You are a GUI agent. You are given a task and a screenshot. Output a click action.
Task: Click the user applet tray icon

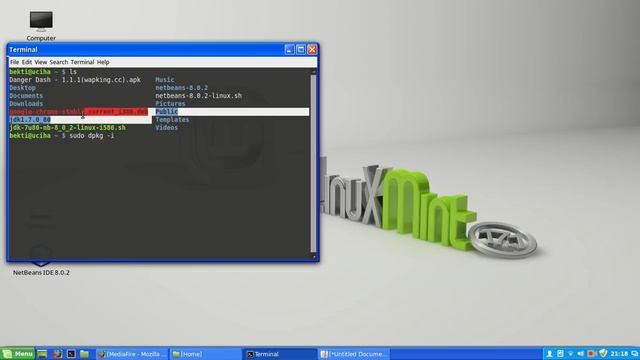pos(549,353)
